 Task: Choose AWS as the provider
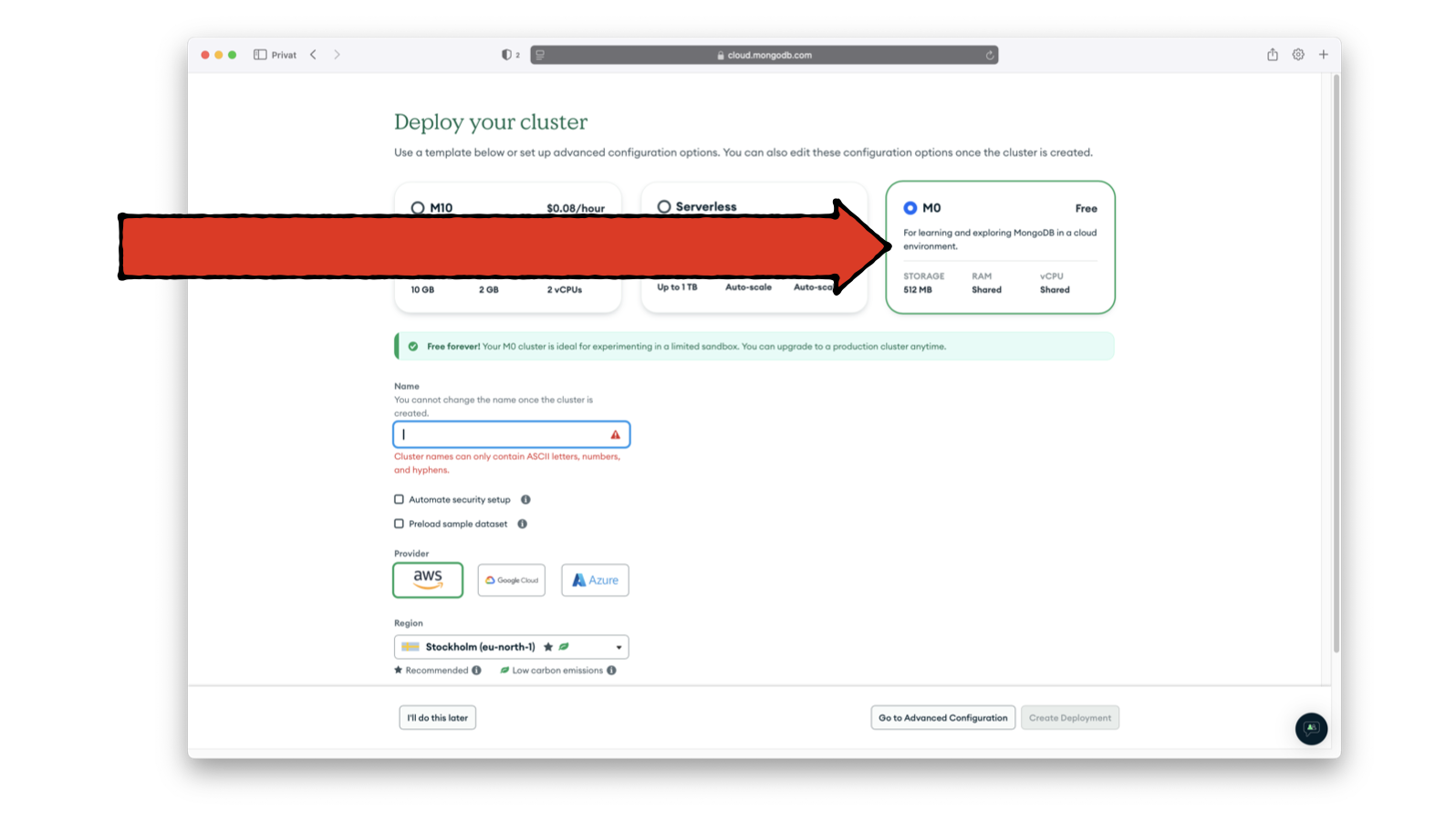point(428,579)
